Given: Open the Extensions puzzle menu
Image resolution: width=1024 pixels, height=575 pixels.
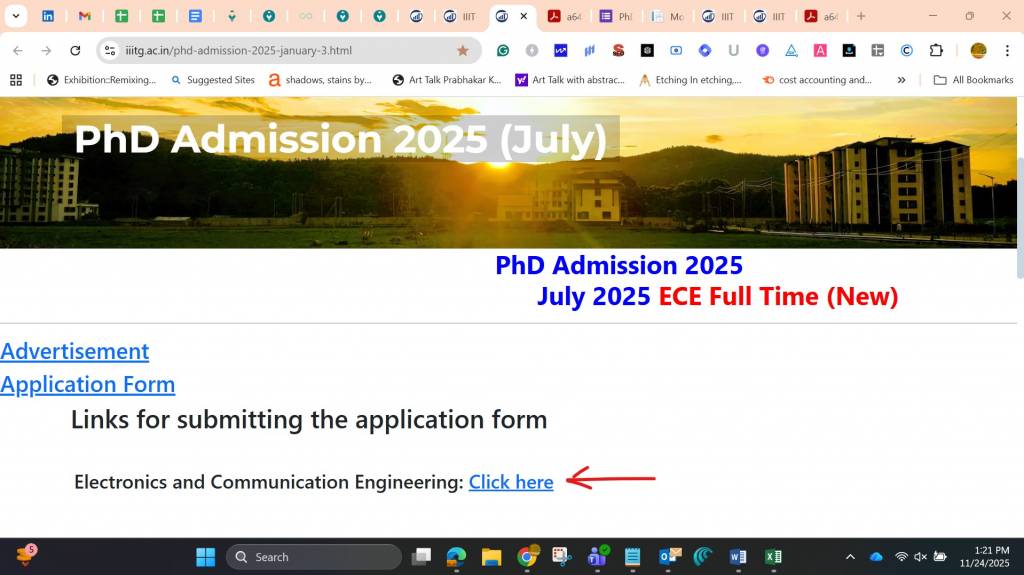Looking at the screenshot, I should click(936, 50).
